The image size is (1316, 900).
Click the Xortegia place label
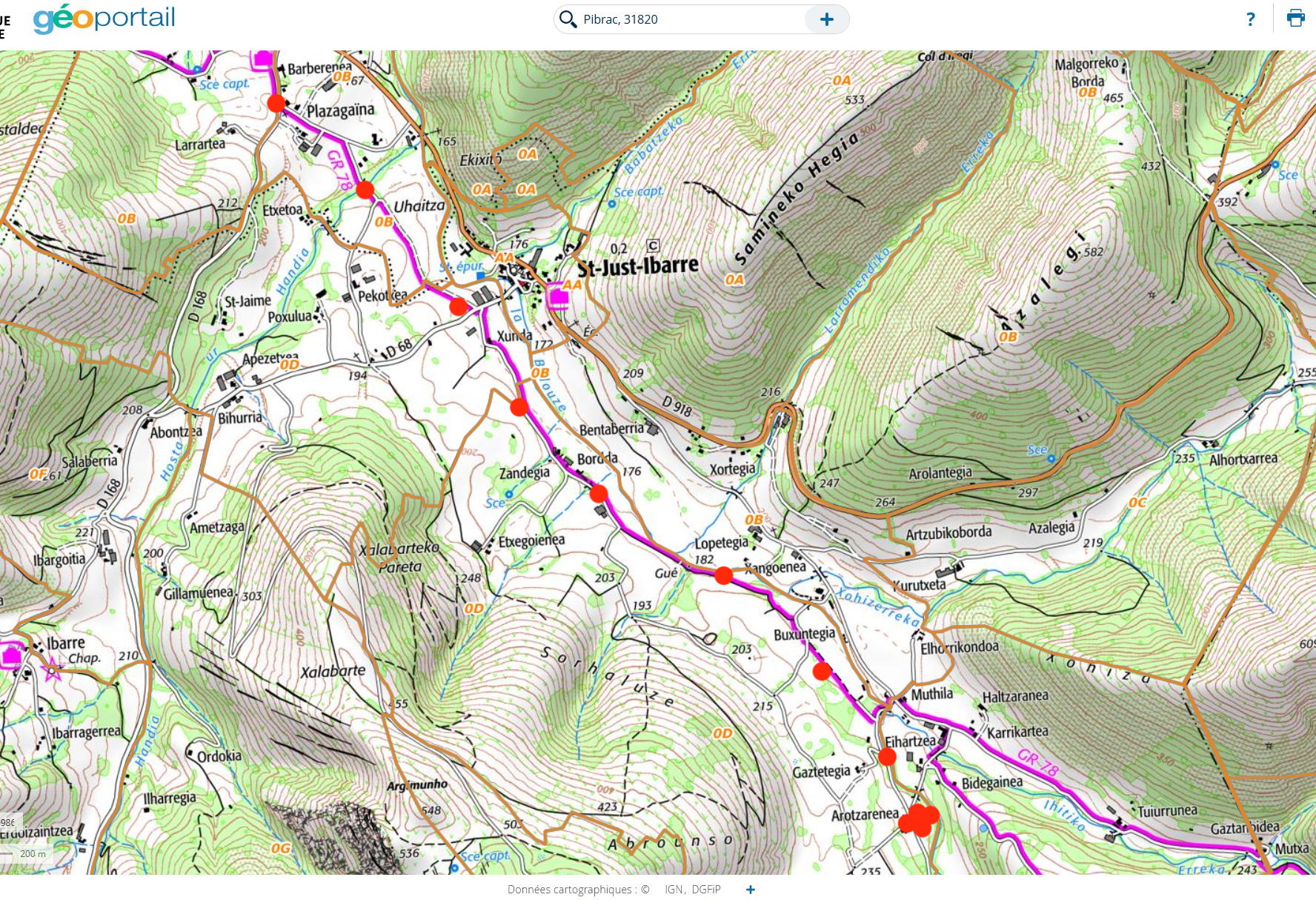coord(733,469)
